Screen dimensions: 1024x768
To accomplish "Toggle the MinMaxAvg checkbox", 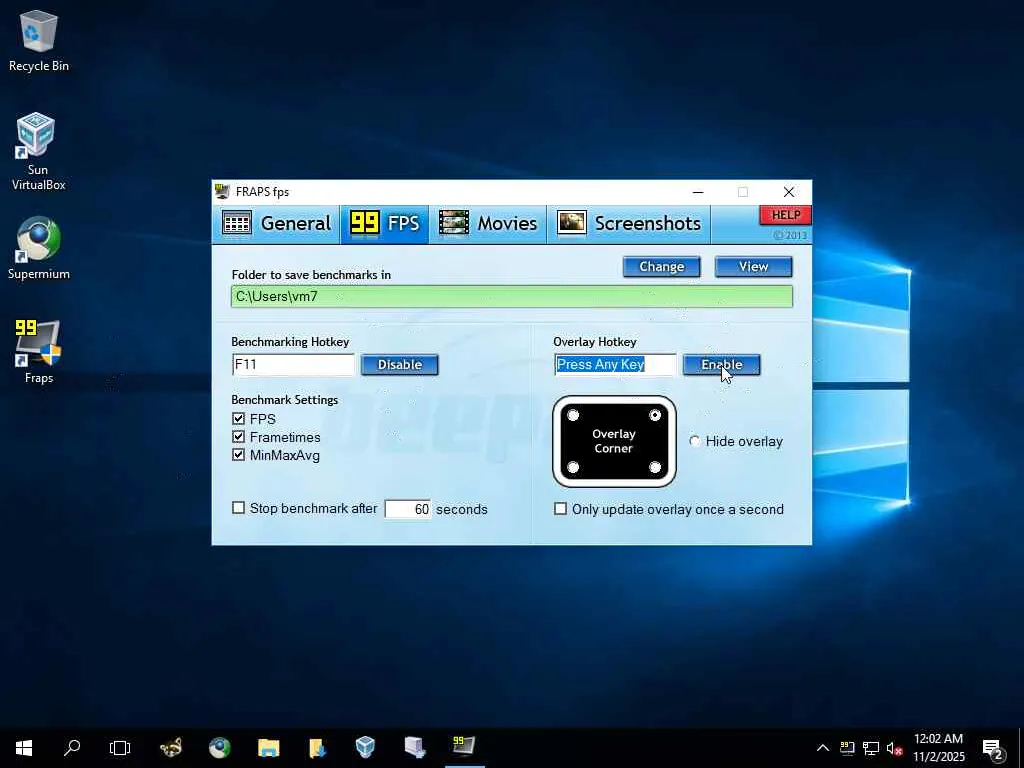I will 238,455.
